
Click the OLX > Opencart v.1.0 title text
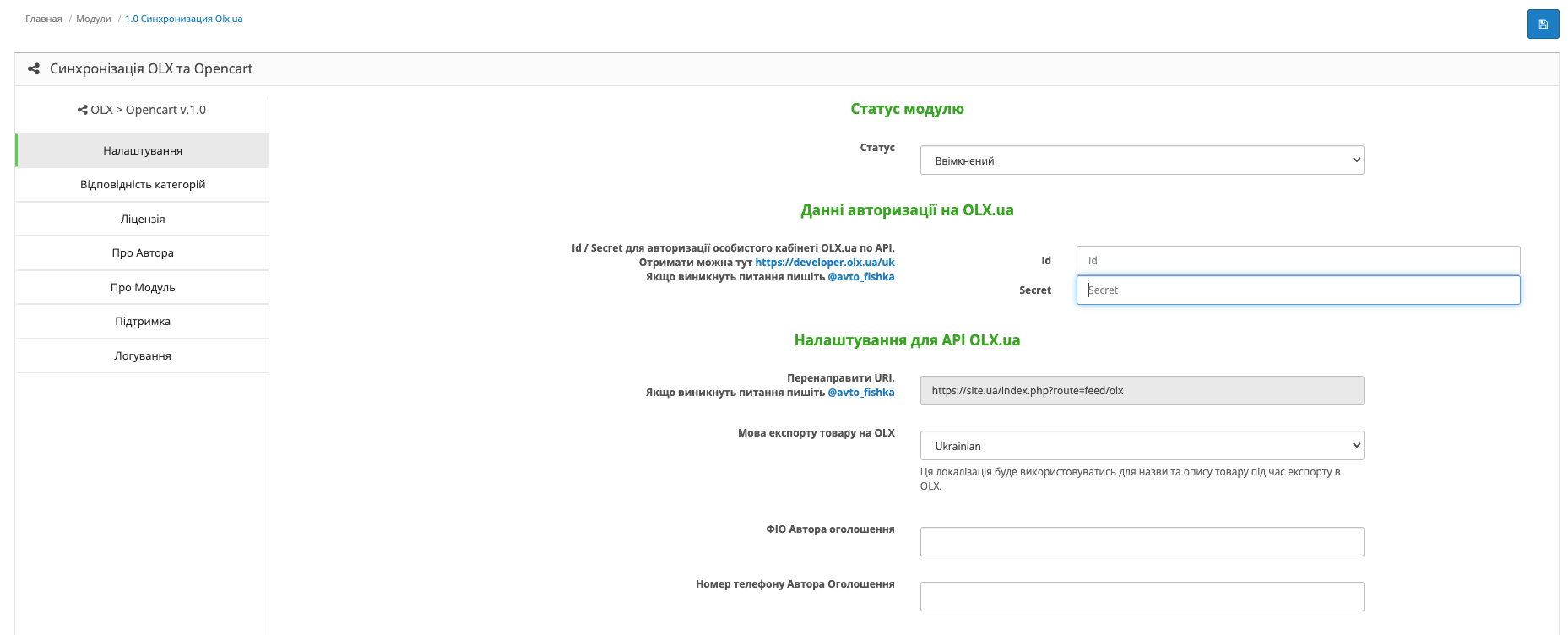149,110
